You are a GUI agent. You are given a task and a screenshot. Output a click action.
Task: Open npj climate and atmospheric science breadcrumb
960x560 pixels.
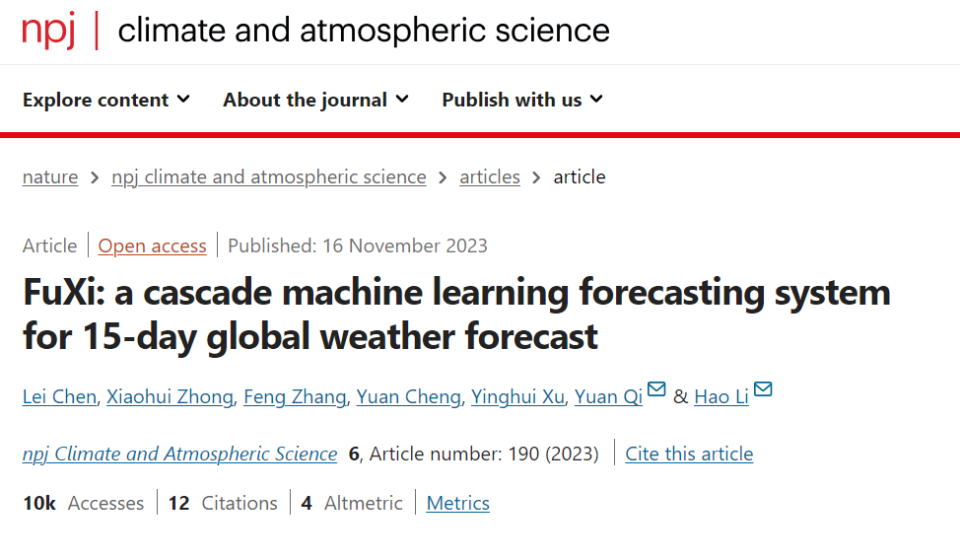click(x=269, y=177)
